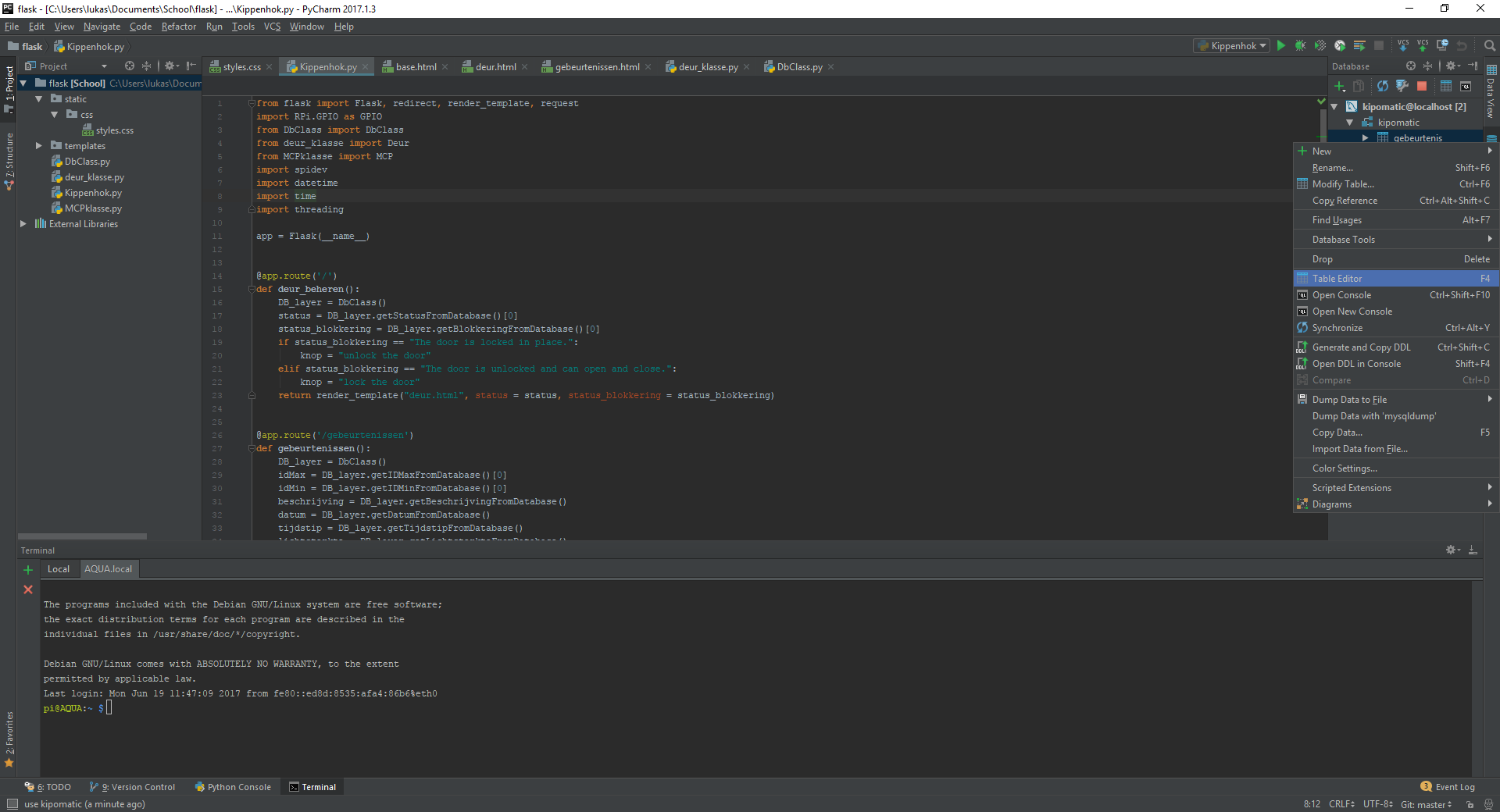Expand the templates folder in the project tree
The height and width of the screenshot is (812, 1500).
(x=39, y=146)
